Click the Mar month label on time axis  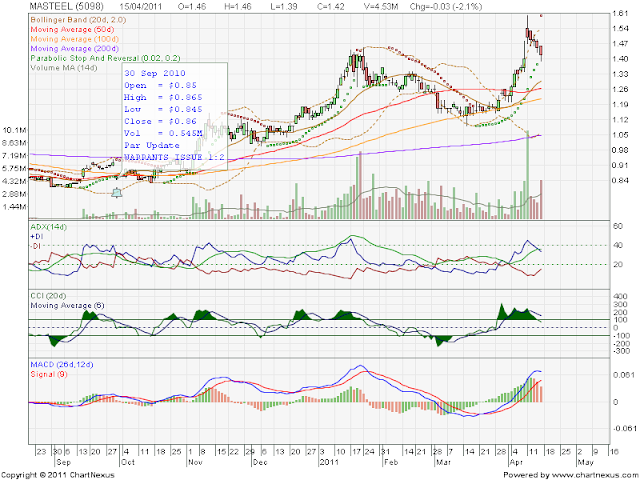443,462
